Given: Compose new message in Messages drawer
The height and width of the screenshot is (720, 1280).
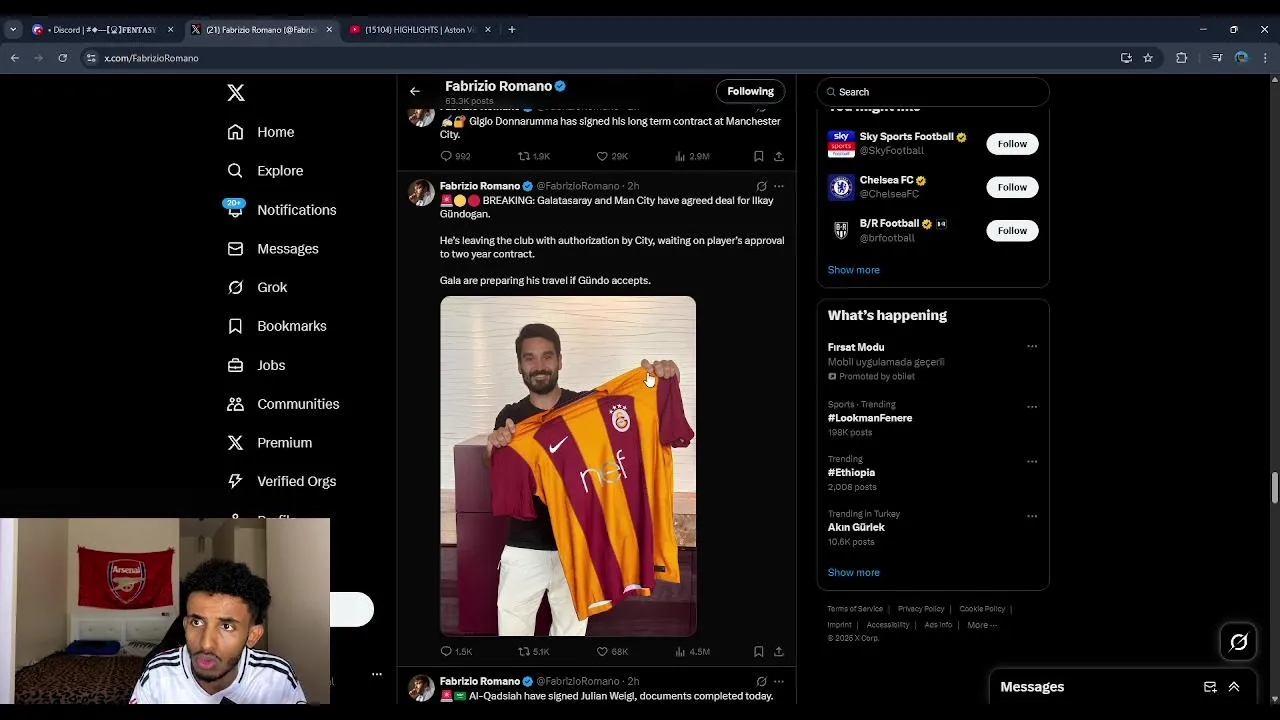Looking at the screenshot, I should [1210, 687].
